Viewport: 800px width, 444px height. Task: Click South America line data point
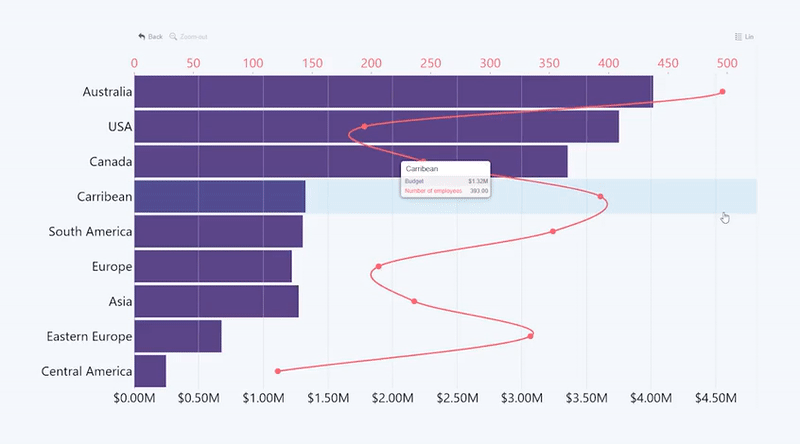point(553,232)
